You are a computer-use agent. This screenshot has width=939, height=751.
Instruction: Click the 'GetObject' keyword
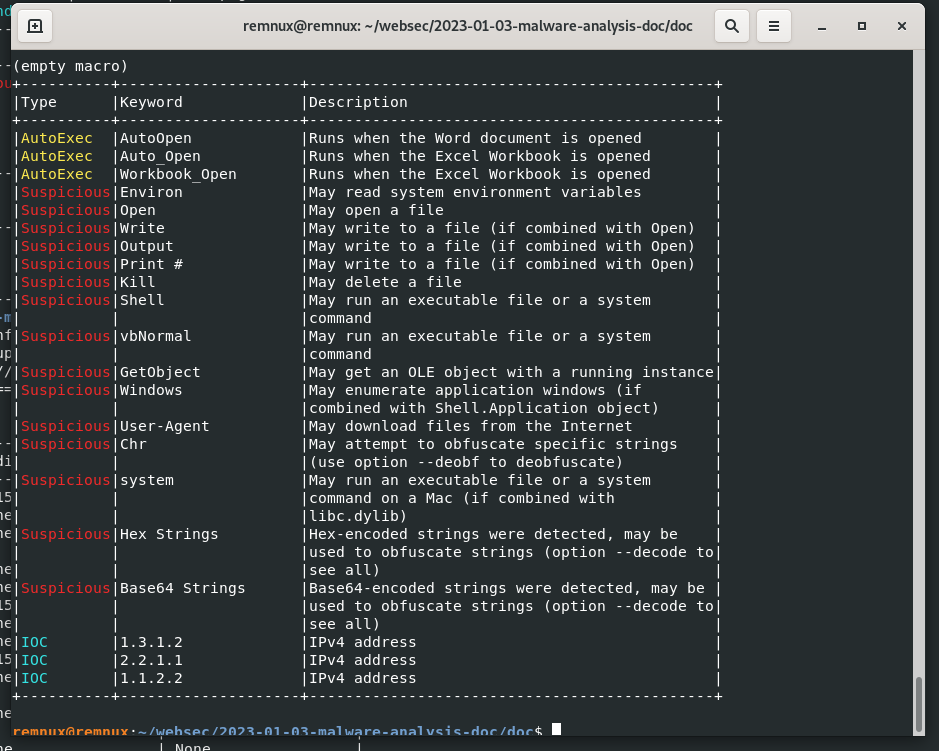[160, 372]
